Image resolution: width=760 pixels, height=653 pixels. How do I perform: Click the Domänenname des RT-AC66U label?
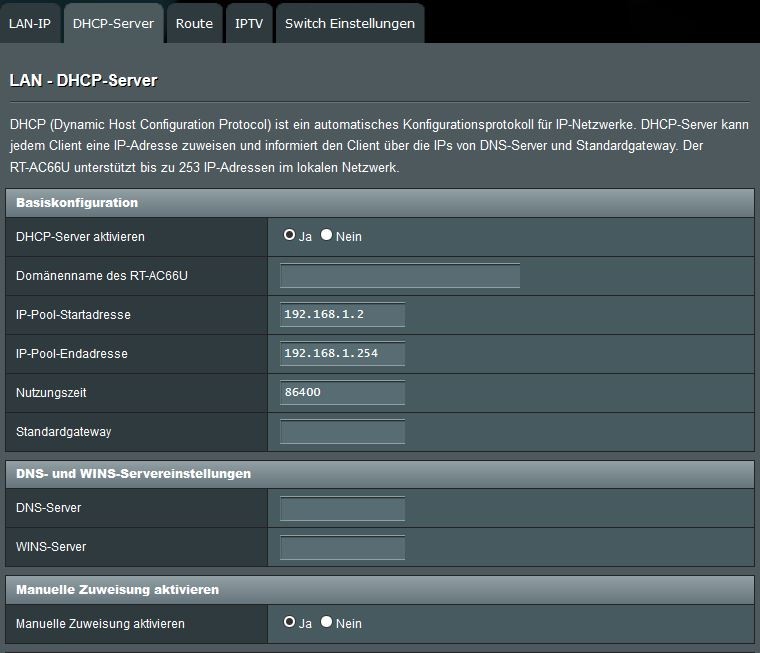[102, 276]
